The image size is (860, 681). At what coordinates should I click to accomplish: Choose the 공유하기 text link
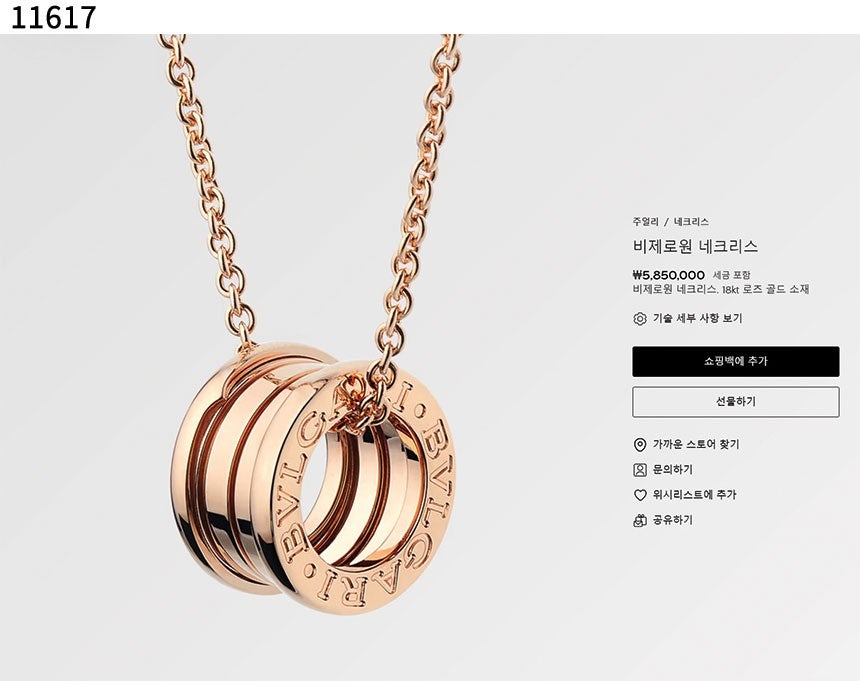672,520
